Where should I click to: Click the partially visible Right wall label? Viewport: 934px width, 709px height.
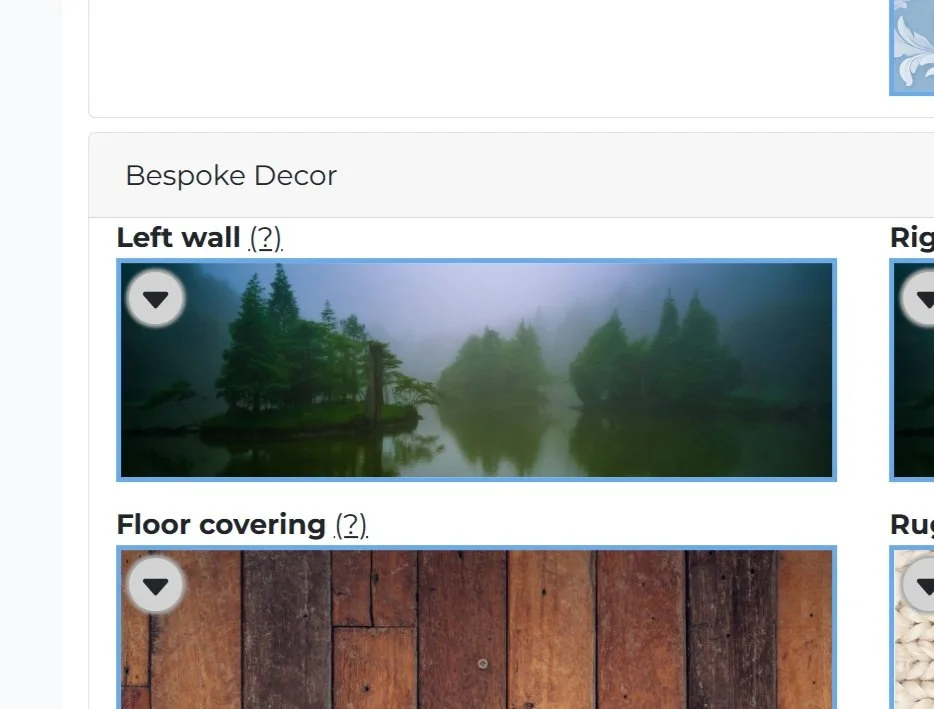coord(912,238)
